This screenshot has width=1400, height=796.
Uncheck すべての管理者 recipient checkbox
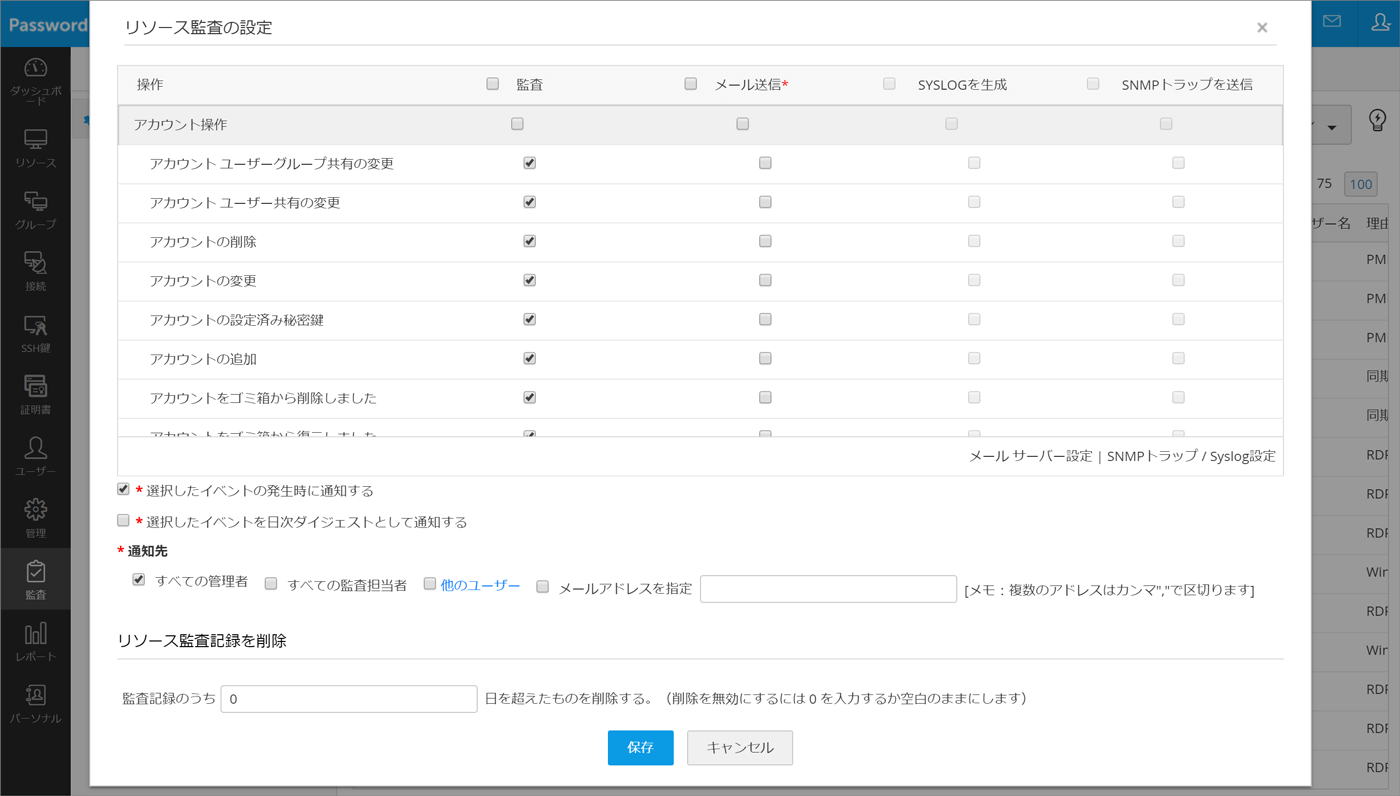(x=138, y=579)
